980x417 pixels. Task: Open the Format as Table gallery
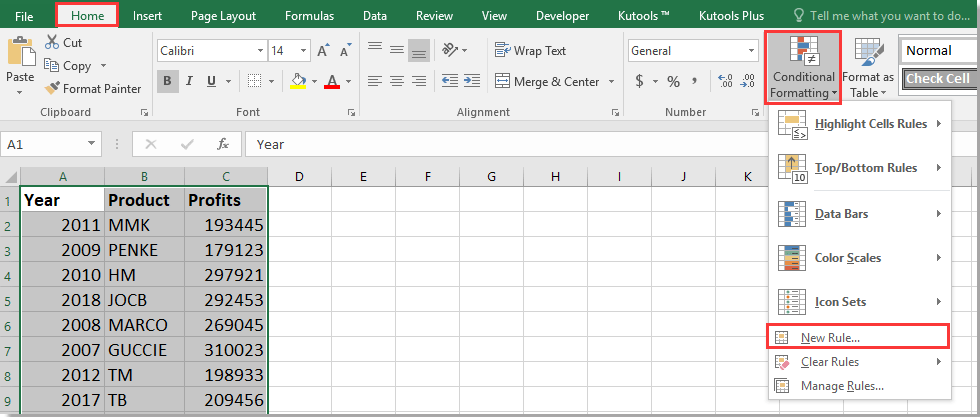[x=867, y=68]
